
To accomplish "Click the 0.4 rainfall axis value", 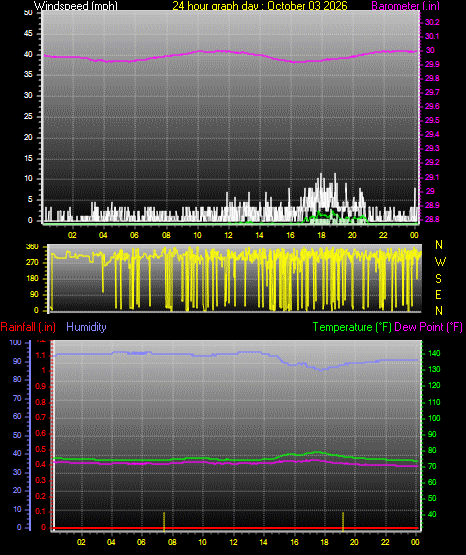I will [x=41, y=465].
